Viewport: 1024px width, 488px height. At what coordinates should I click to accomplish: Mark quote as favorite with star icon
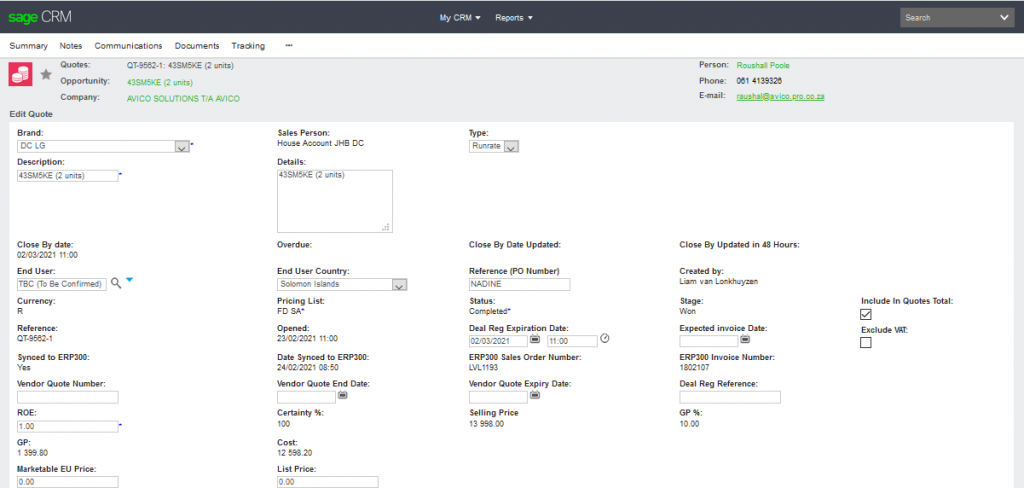tap(45, 74)
